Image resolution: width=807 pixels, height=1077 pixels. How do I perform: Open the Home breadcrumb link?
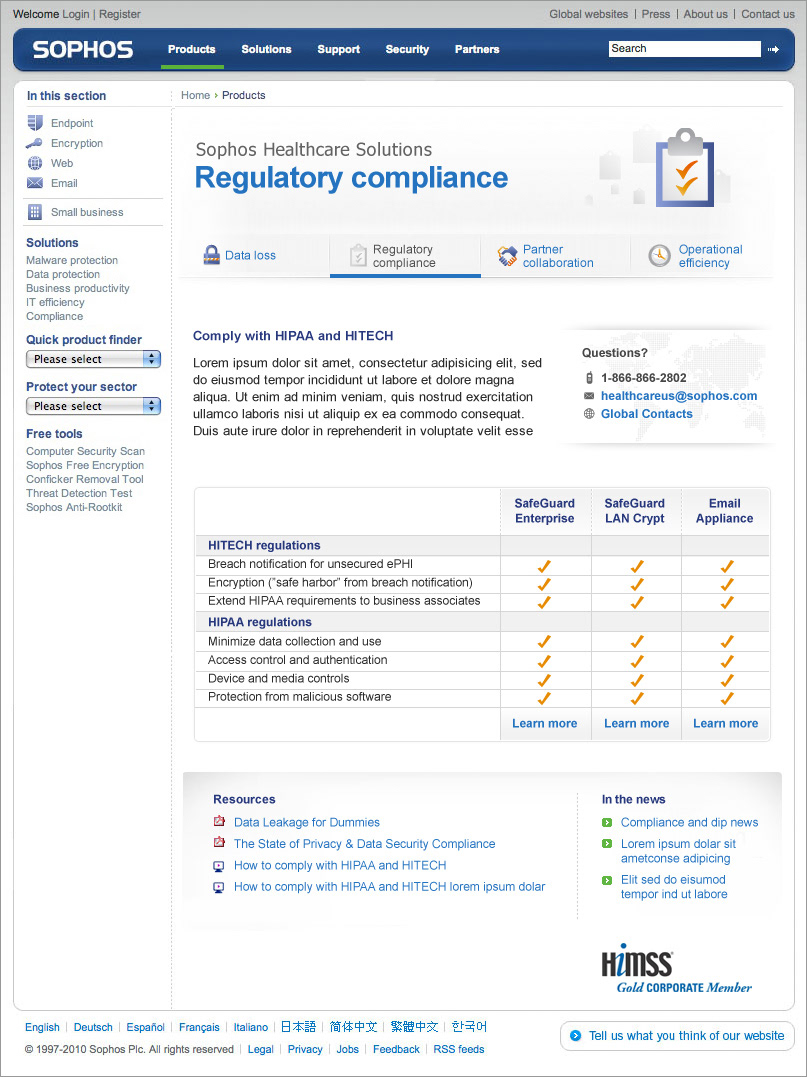[195, 95]
